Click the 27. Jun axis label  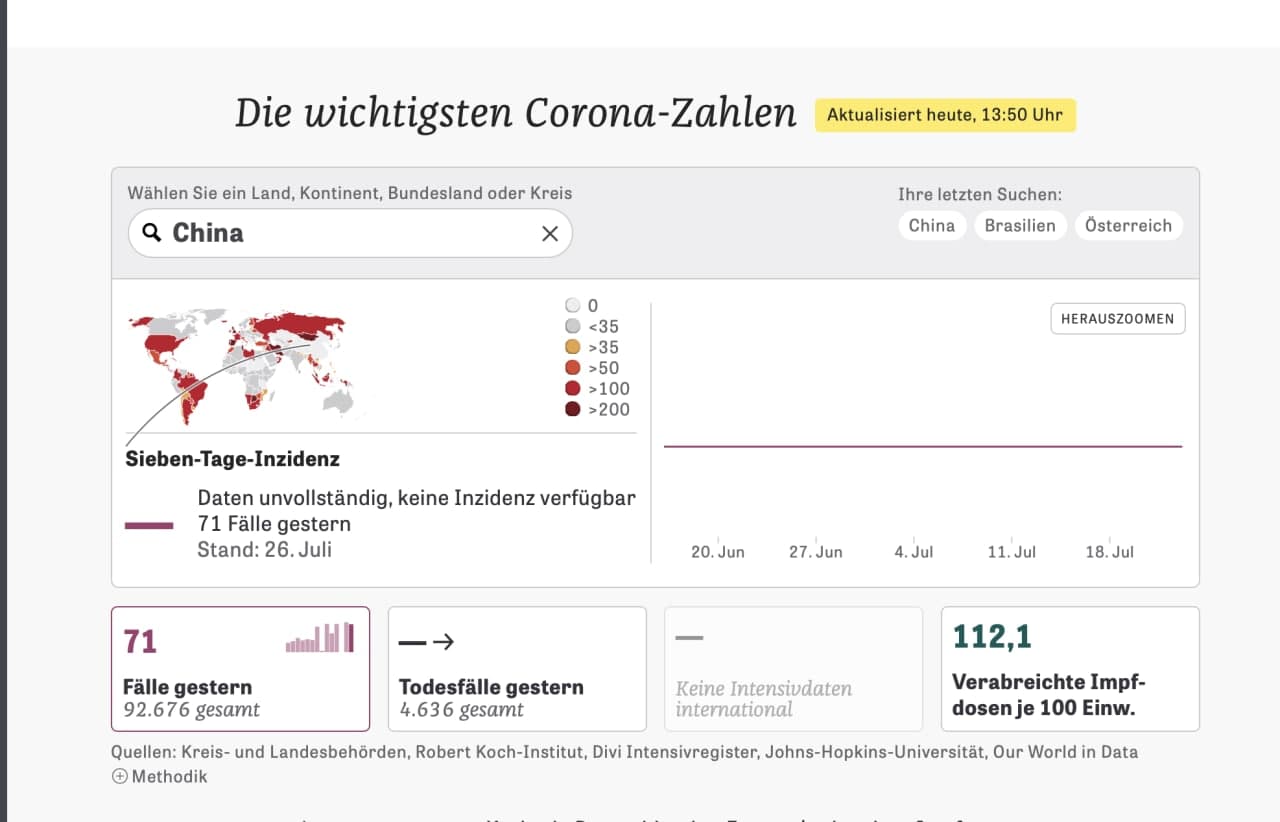tap(816, 552)
